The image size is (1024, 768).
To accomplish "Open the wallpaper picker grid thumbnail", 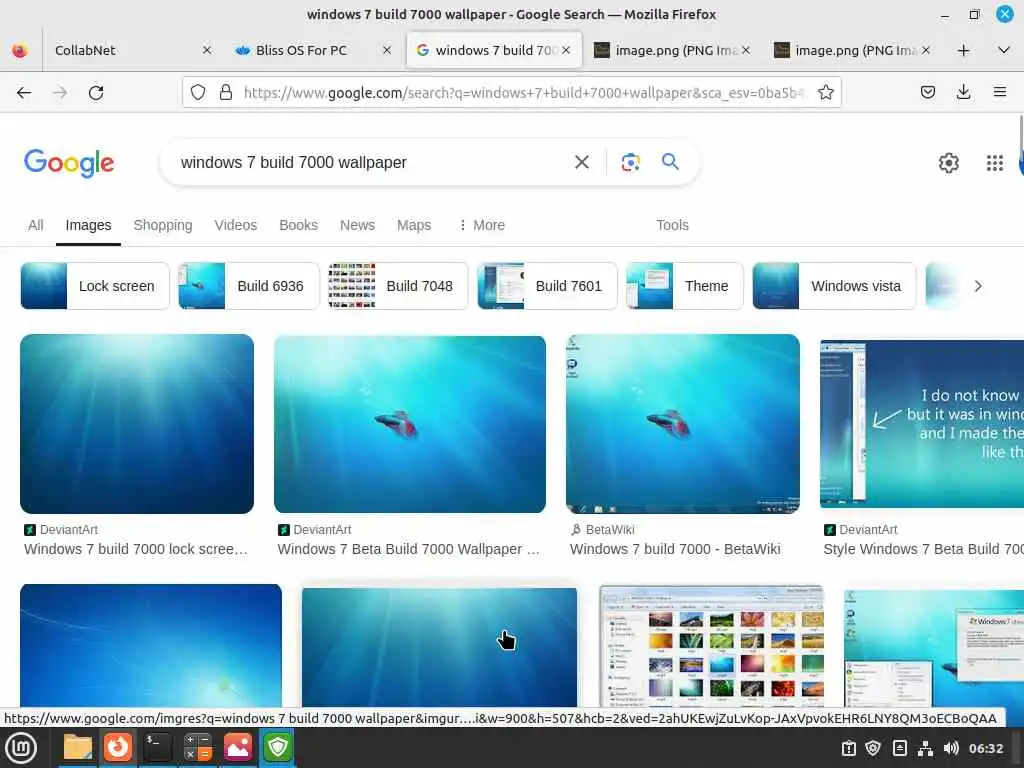I will point(711,647).
